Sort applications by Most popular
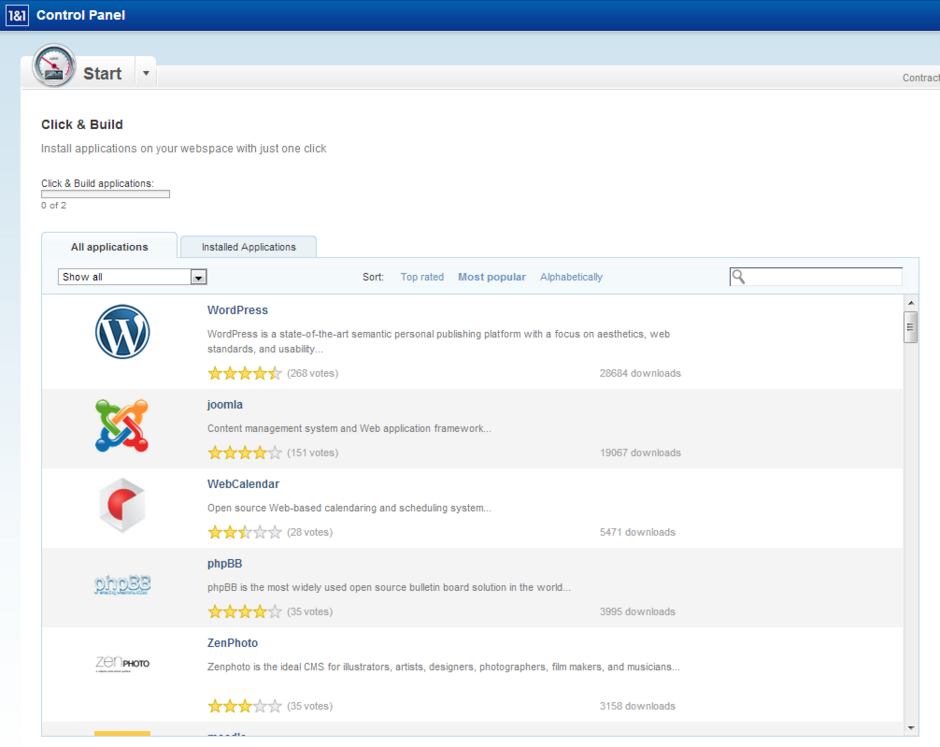 tap(492, 277)
